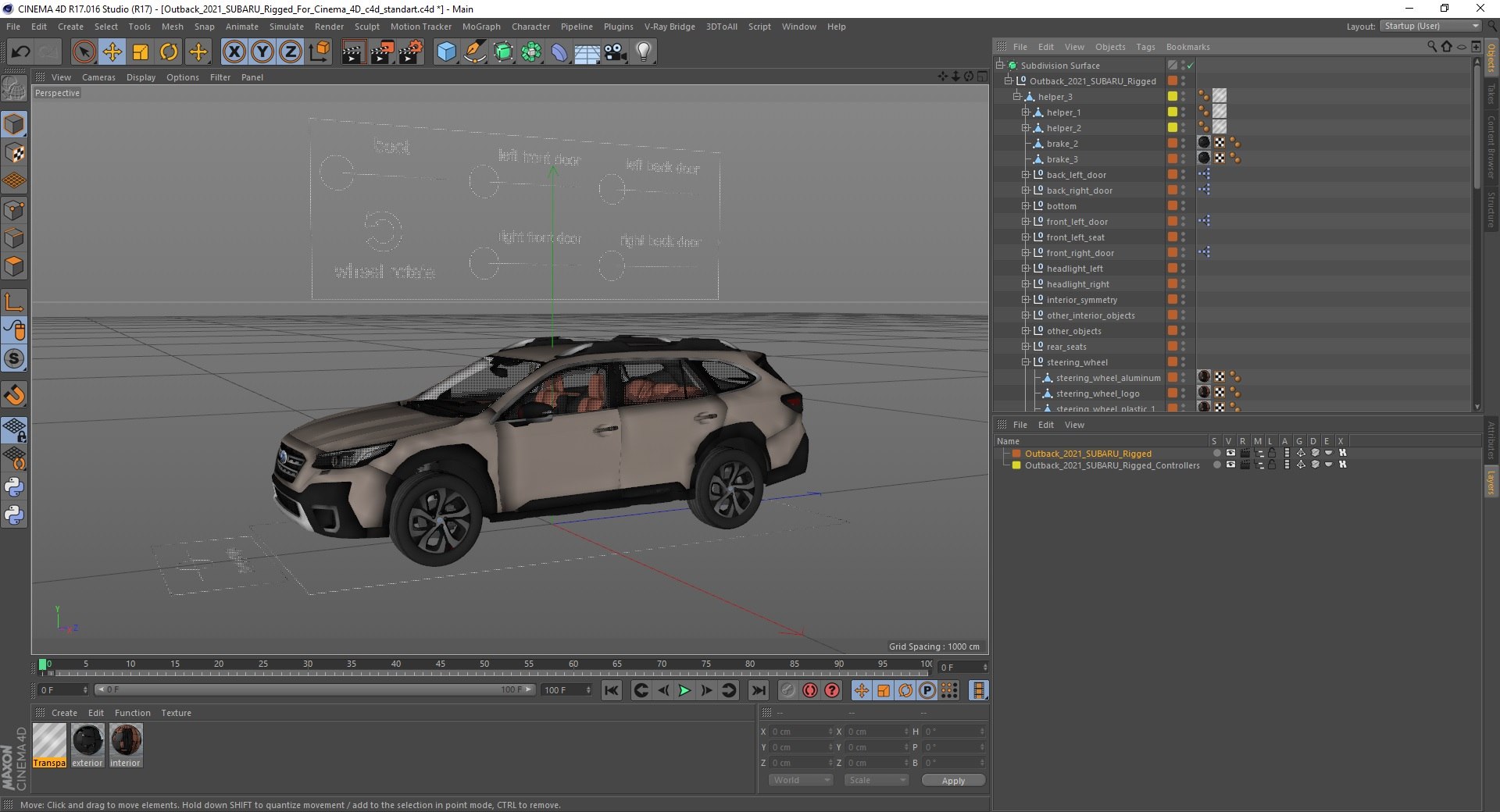Open the V-Ray Bridge menu

point(670,27)
